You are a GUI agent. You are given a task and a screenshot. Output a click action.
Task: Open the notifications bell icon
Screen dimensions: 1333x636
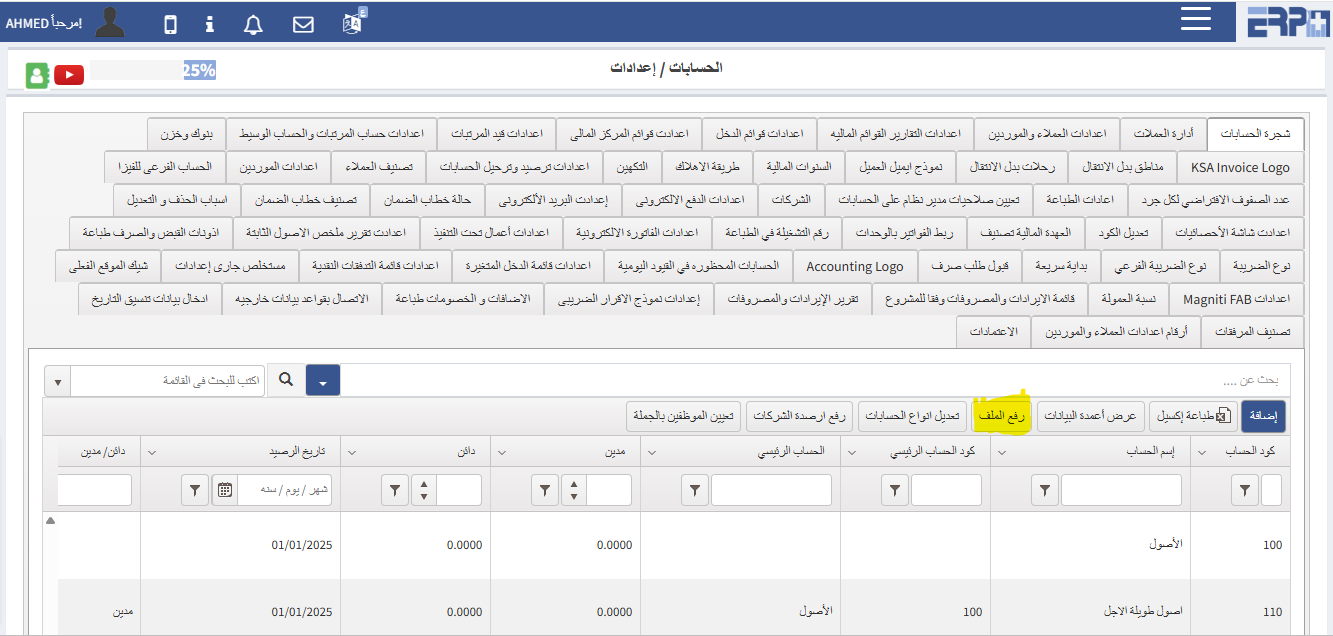coord(252,22)
